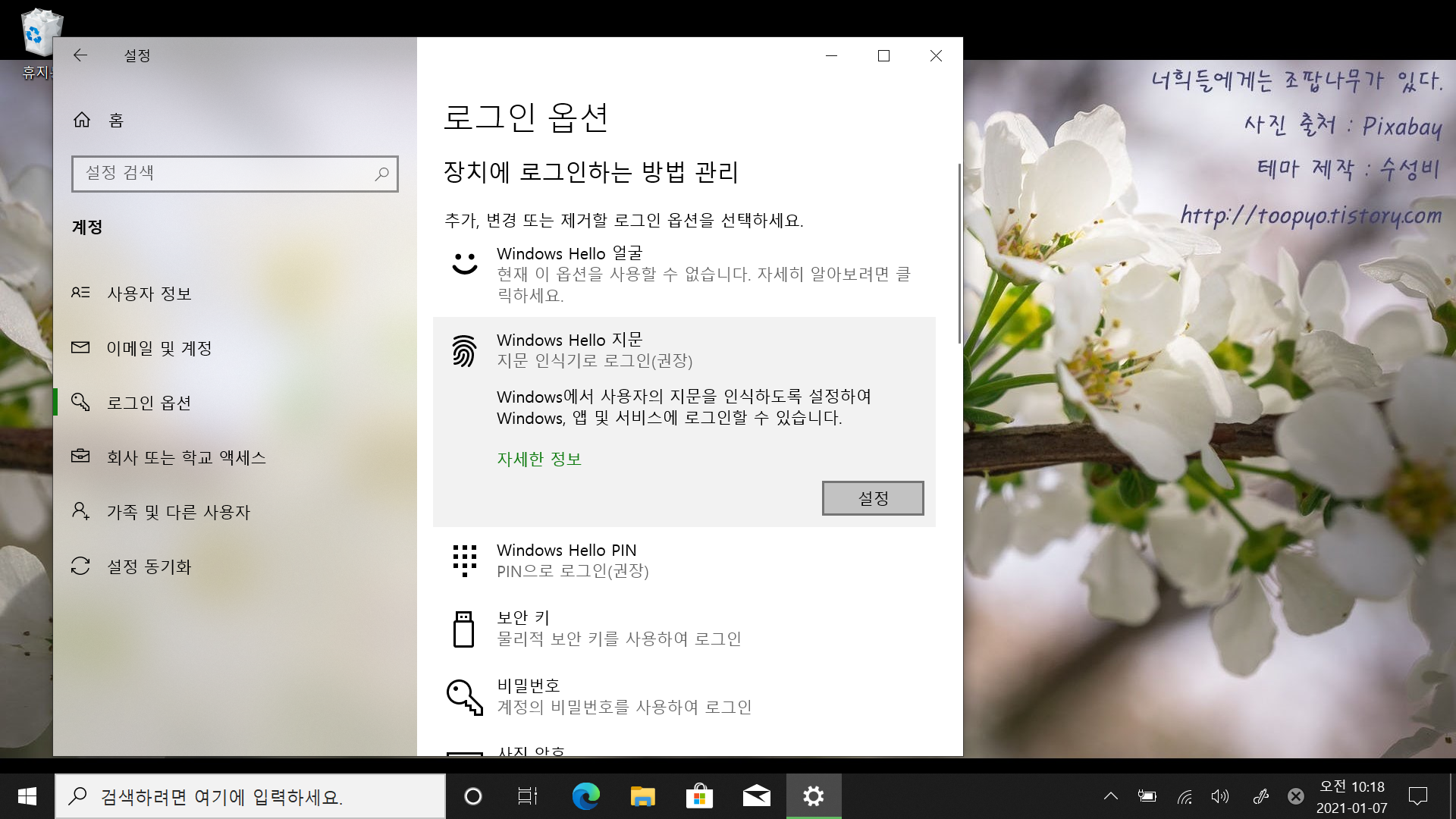The width and height of the screenshot is (1456, 819).
Task: Click the magnifier icon in the settings search box
Action: (x=382, y=174)
